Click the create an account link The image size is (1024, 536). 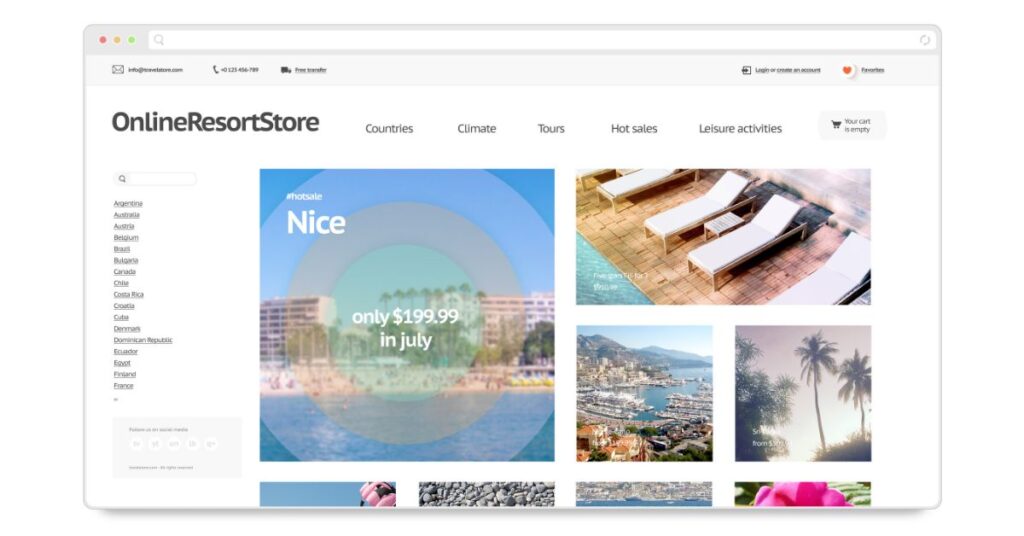[798, 70]
